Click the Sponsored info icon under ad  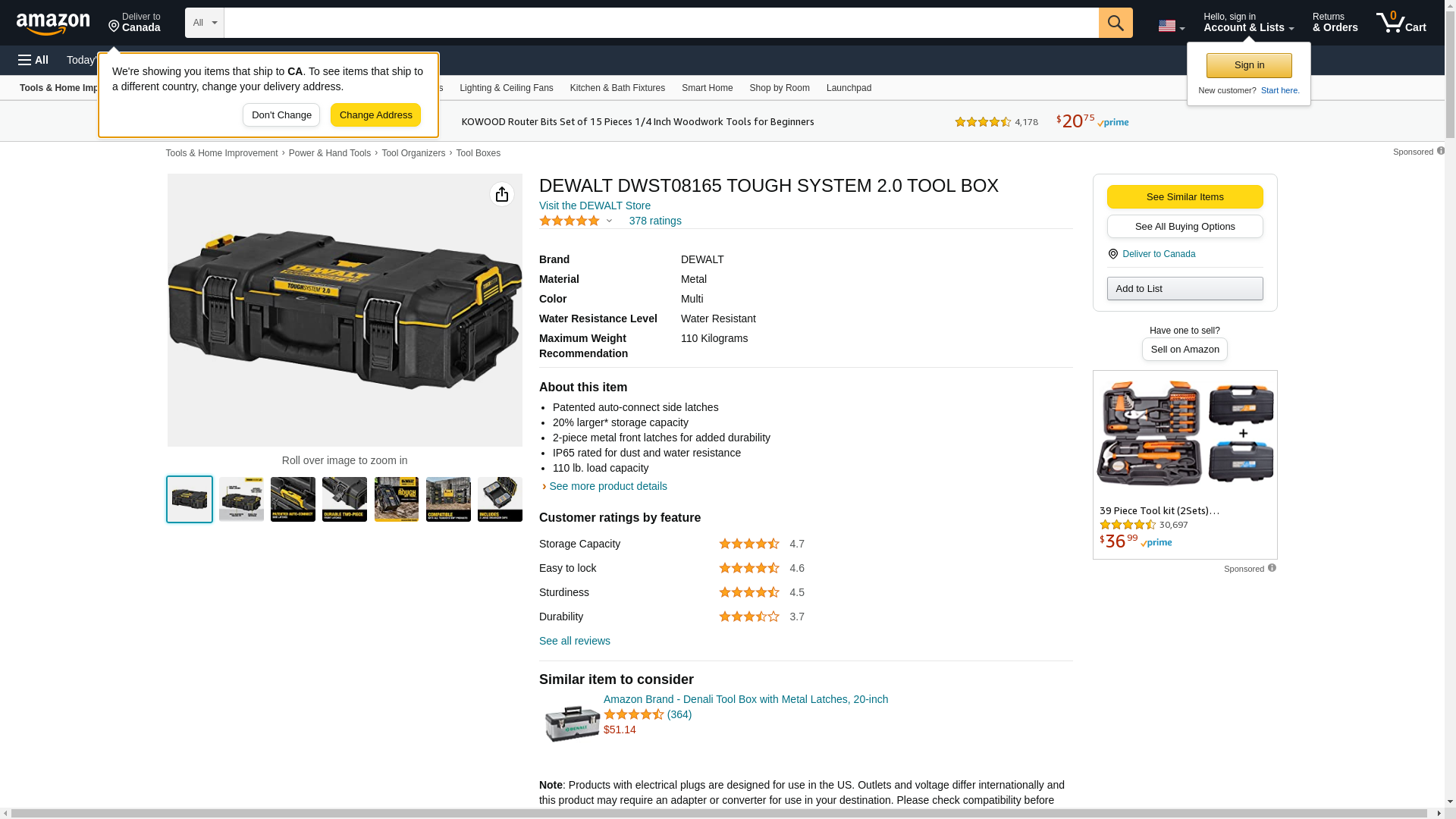(x=1272, y=568)
